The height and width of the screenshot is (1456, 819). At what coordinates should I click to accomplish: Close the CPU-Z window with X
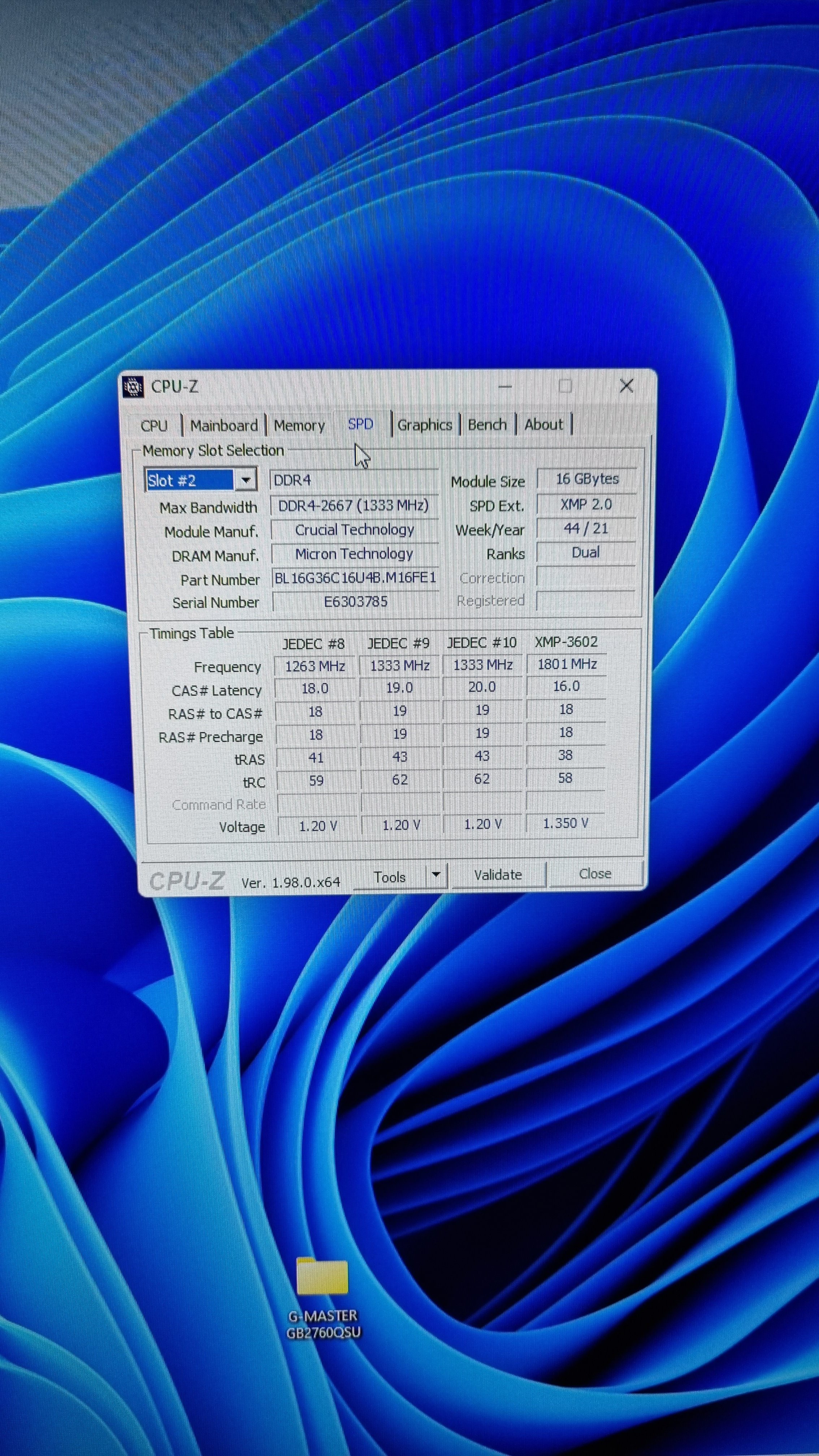(x=626, y=386)
